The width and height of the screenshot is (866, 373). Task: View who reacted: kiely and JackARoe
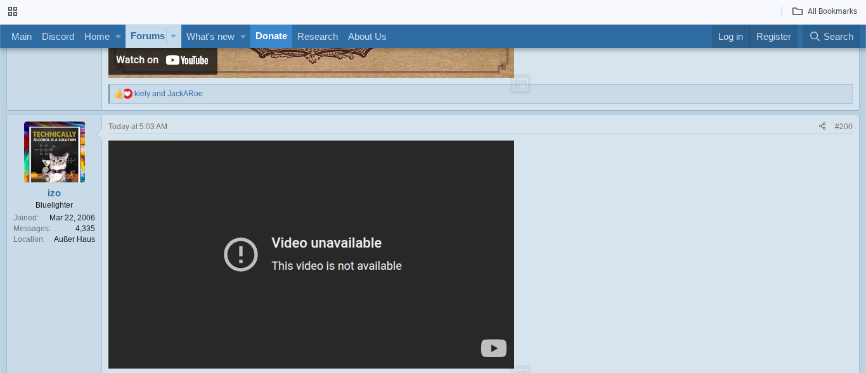[168, 94]
